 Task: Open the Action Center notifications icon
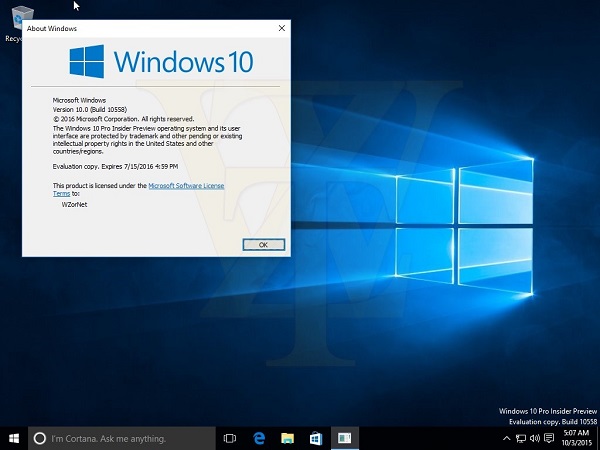[549, 439]
